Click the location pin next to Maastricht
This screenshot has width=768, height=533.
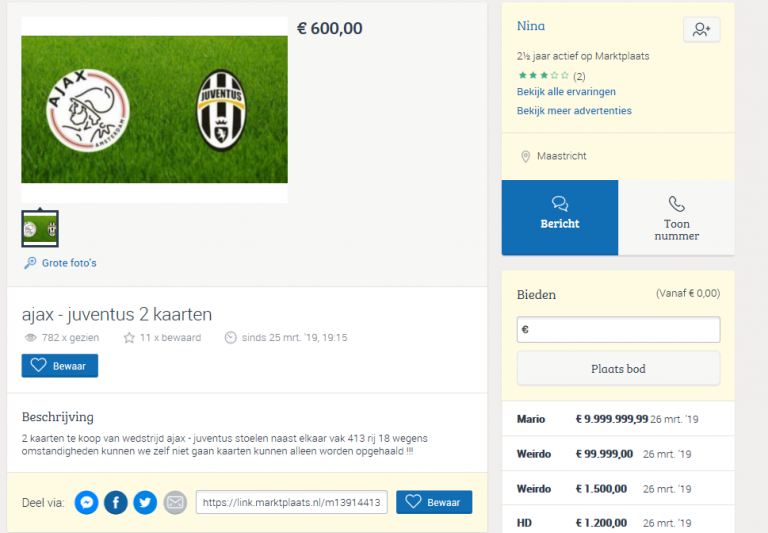pyautogui.click(x=525, y=156)
